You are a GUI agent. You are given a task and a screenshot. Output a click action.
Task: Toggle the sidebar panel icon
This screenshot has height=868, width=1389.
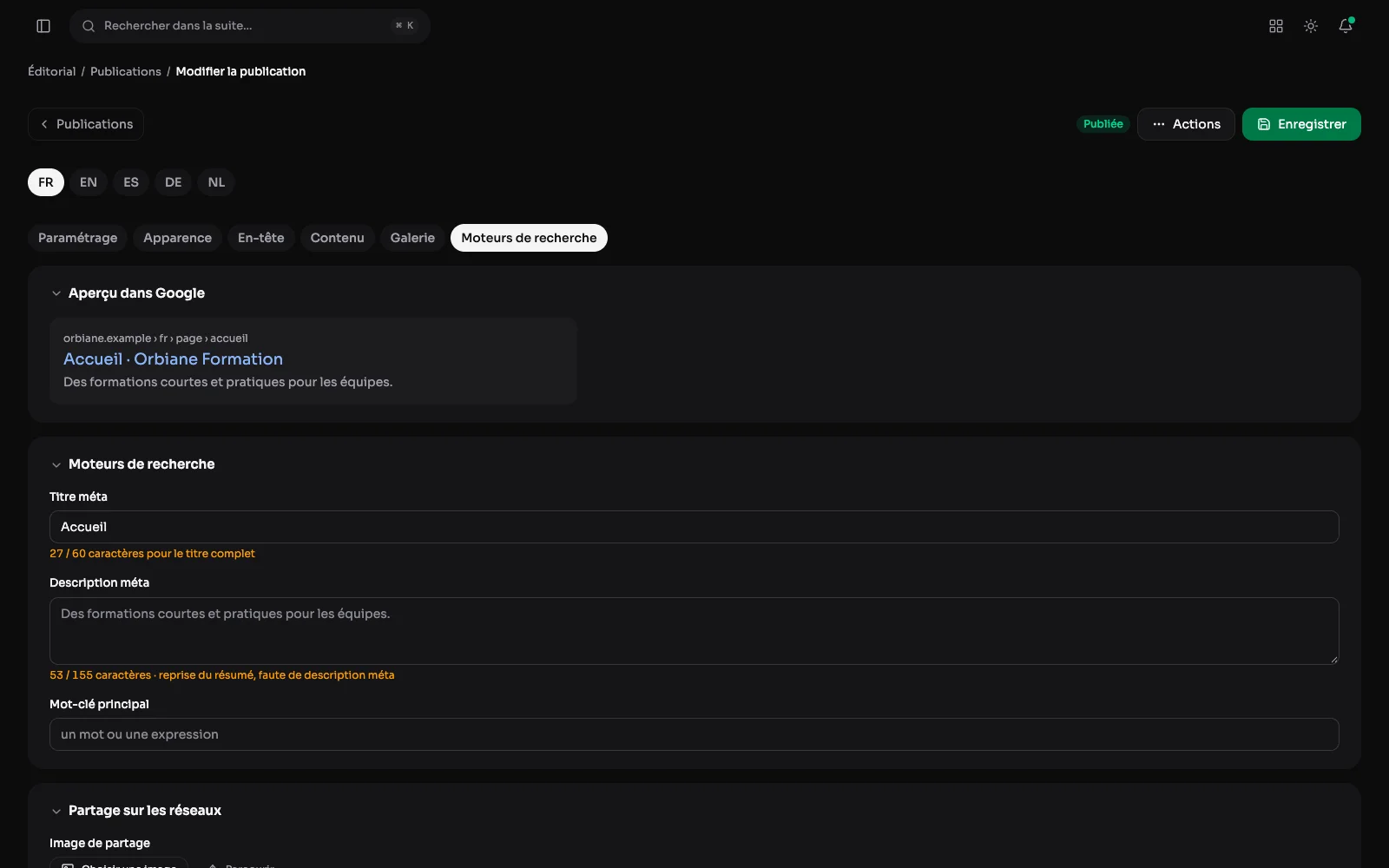[x=43, y=26]
